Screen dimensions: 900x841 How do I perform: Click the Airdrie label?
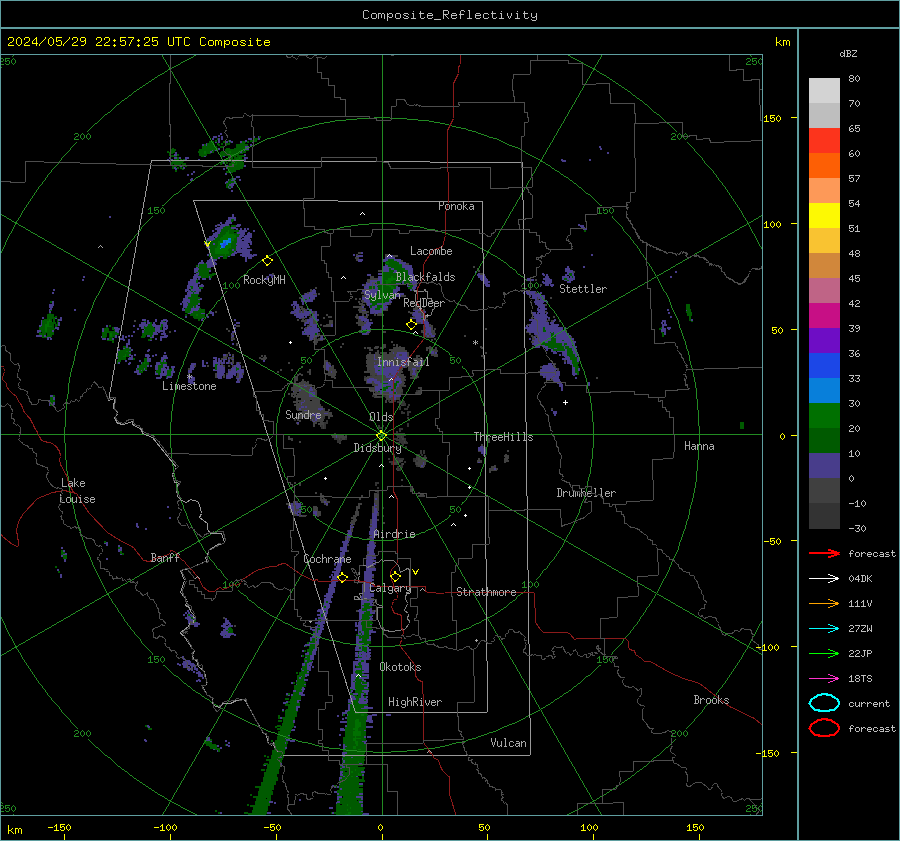click(x=394, y=534)
